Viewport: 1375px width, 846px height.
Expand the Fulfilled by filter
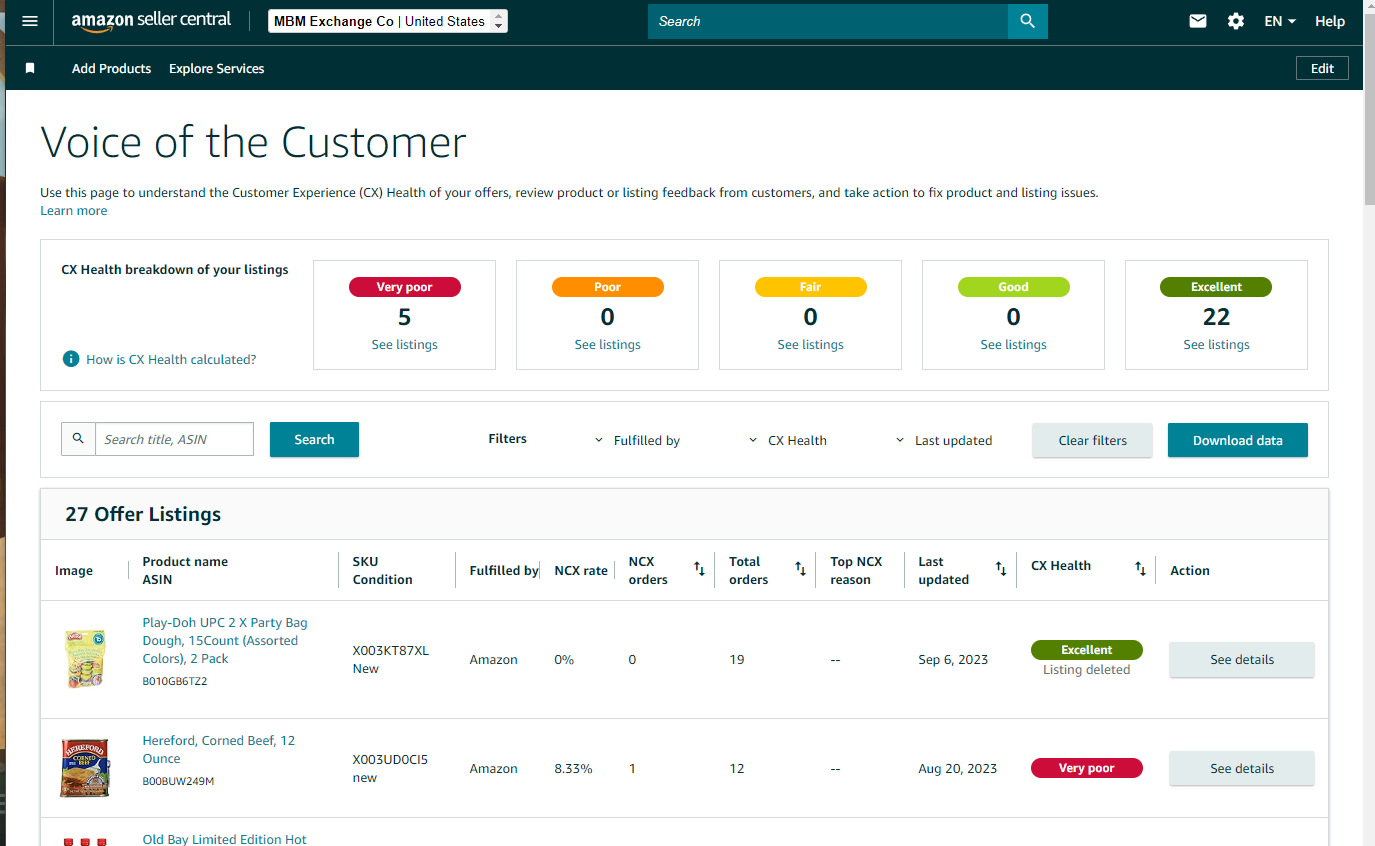(x=637, y=440)
